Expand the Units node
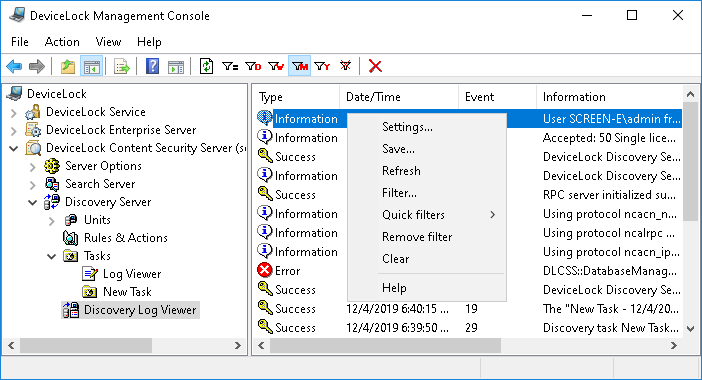The height and width of the screenshot is (380, 702). 51,221
